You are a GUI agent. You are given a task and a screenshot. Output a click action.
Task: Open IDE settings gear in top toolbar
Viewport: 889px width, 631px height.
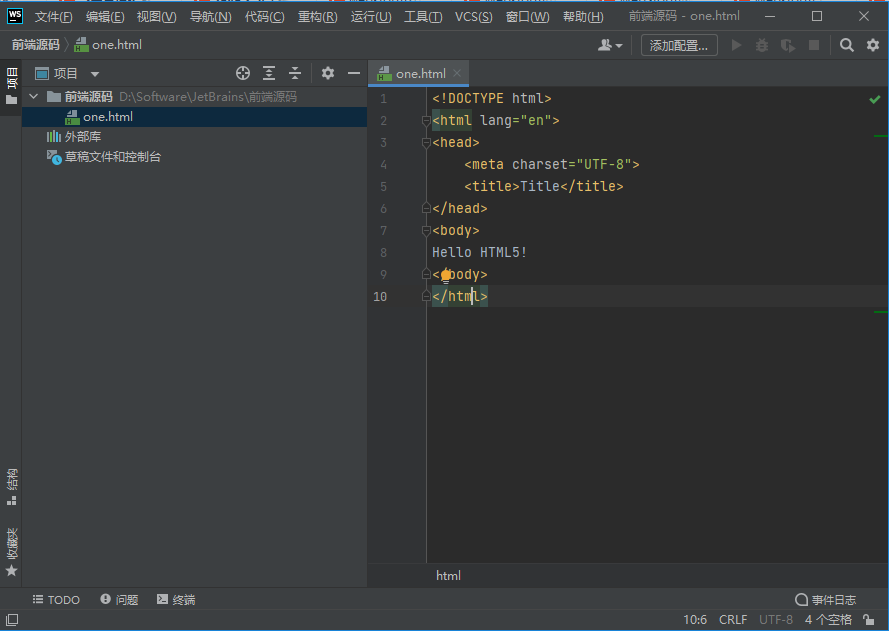tap(872, 45)
